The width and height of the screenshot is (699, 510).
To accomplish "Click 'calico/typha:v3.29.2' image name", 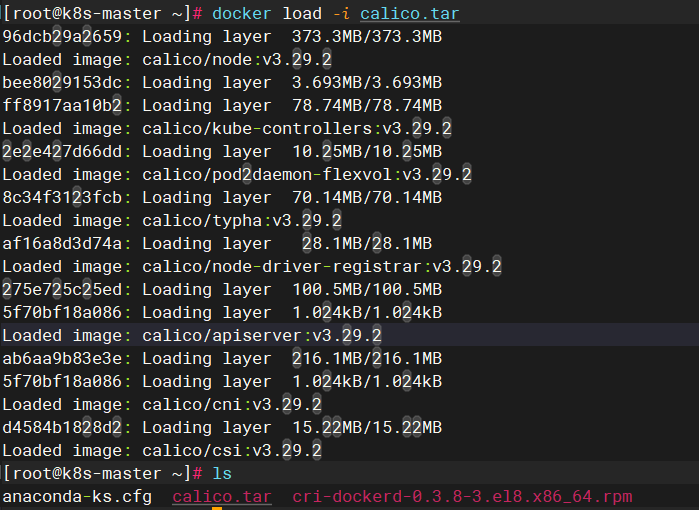I will point(242,221).
